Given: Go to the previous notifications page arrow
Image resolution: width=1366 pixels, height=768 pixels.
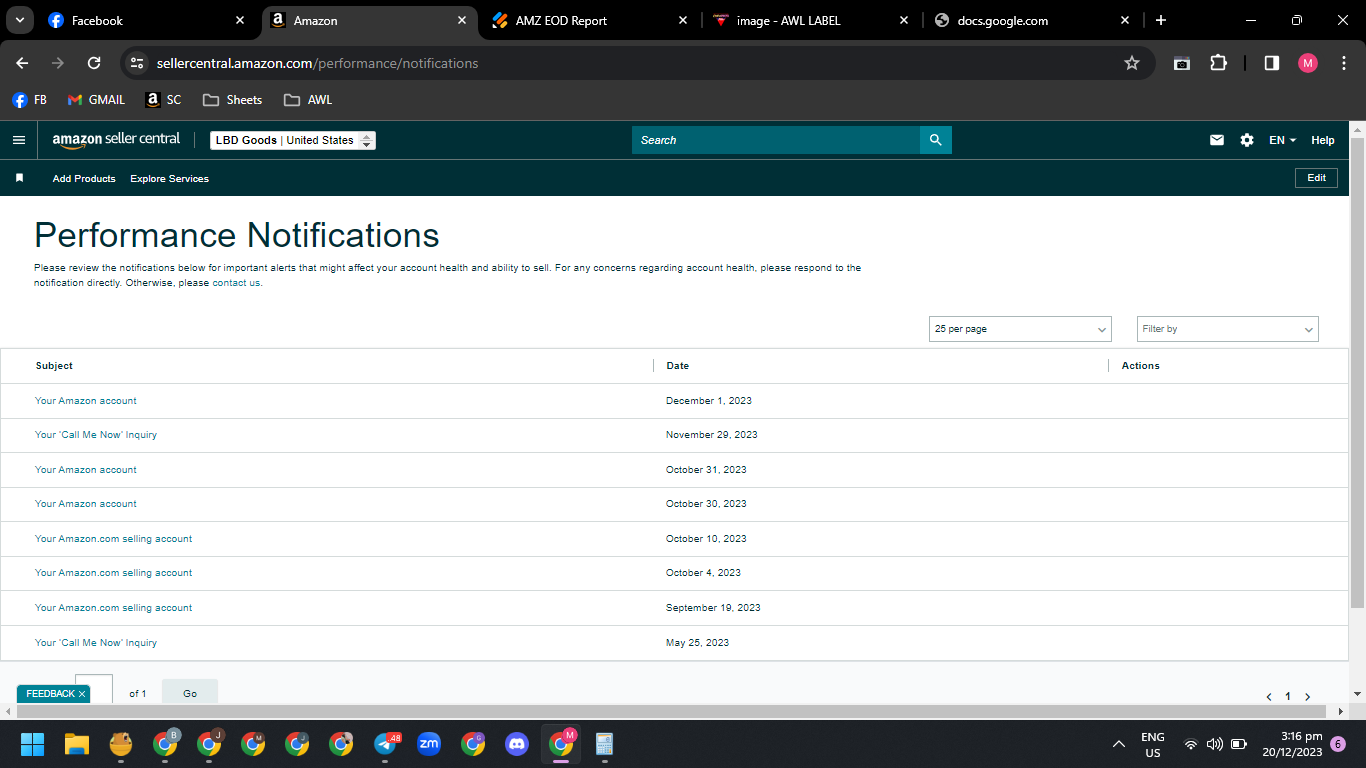Looking at the screenshot, I should click(x=1269, y=696).
